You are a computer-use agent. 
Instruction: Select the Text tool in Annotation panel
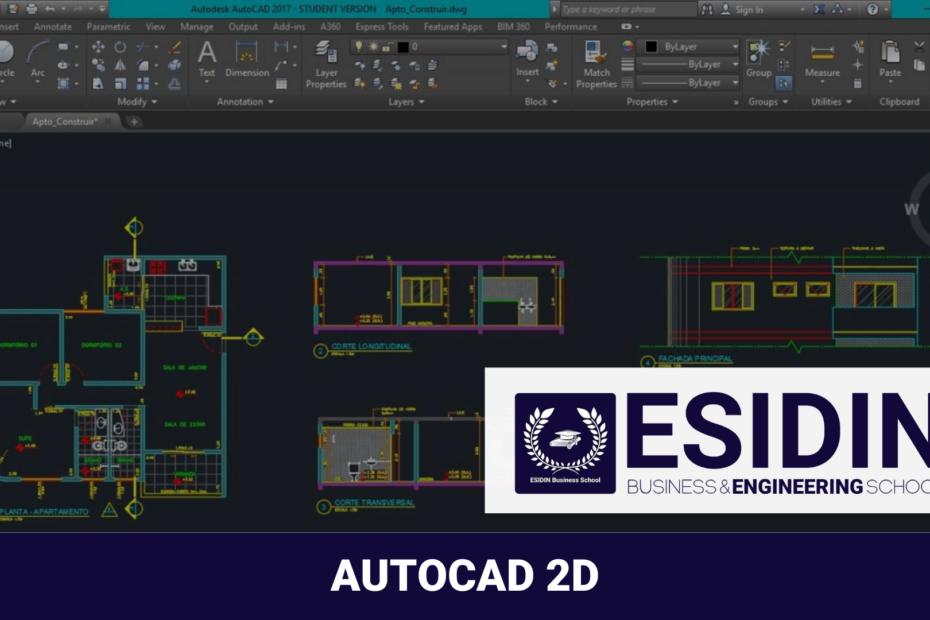pyautogui.click(x=205, y=52)
